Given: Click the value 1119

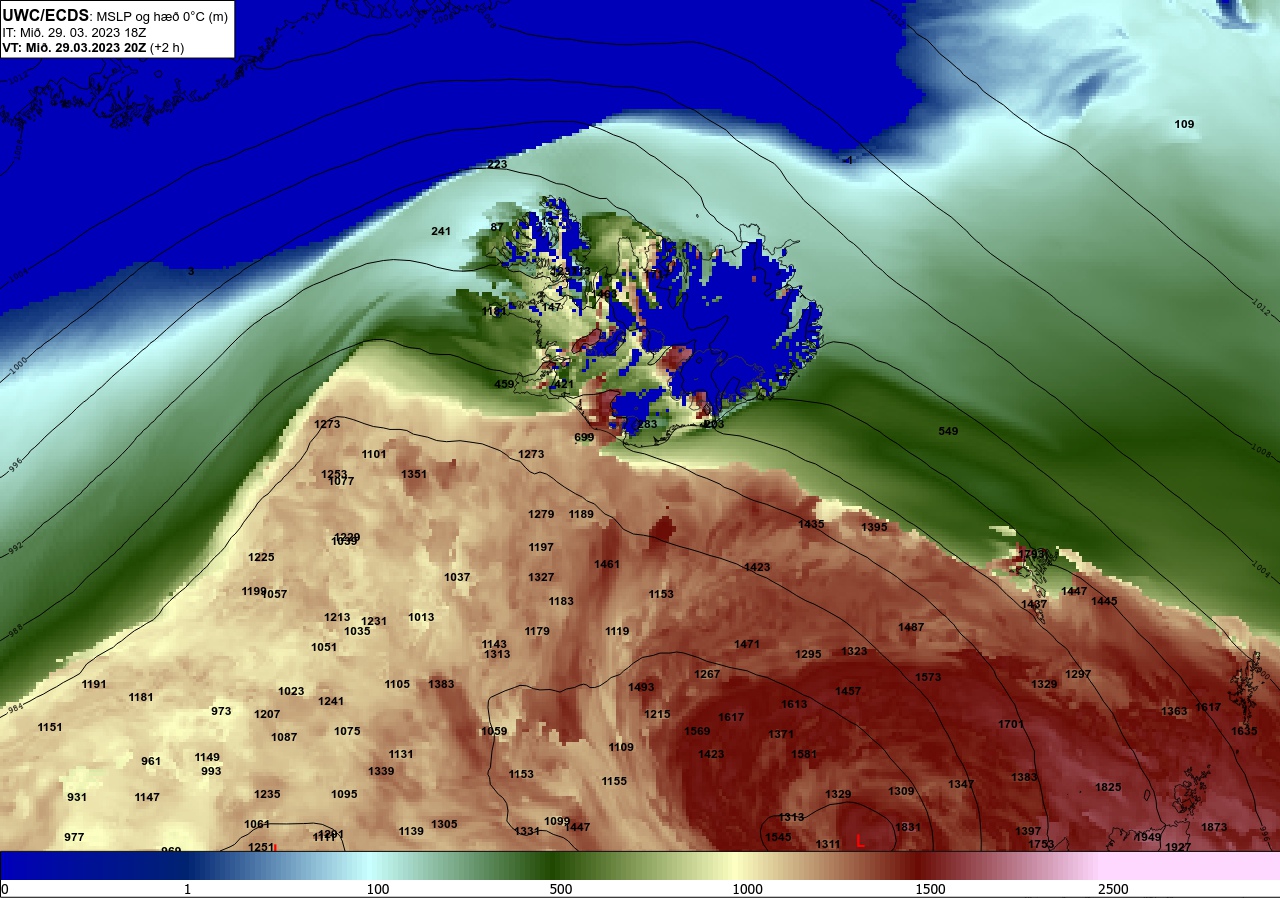Looking at the screenshot, I should pyautogui.click(x=617, y=631).
